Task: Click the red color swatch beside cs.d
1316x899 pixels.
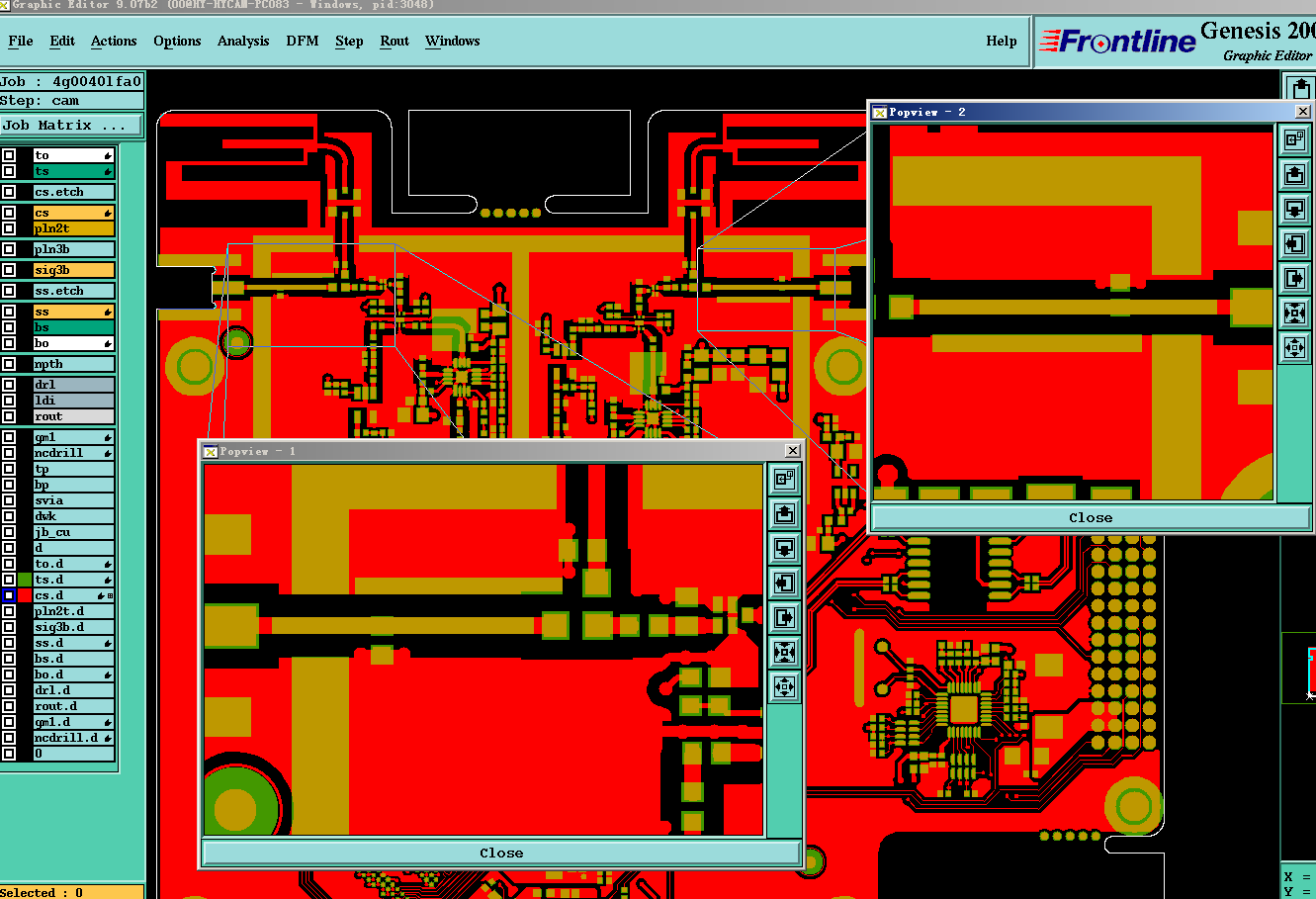Action: pyautogui.click(x=25, y=595)
